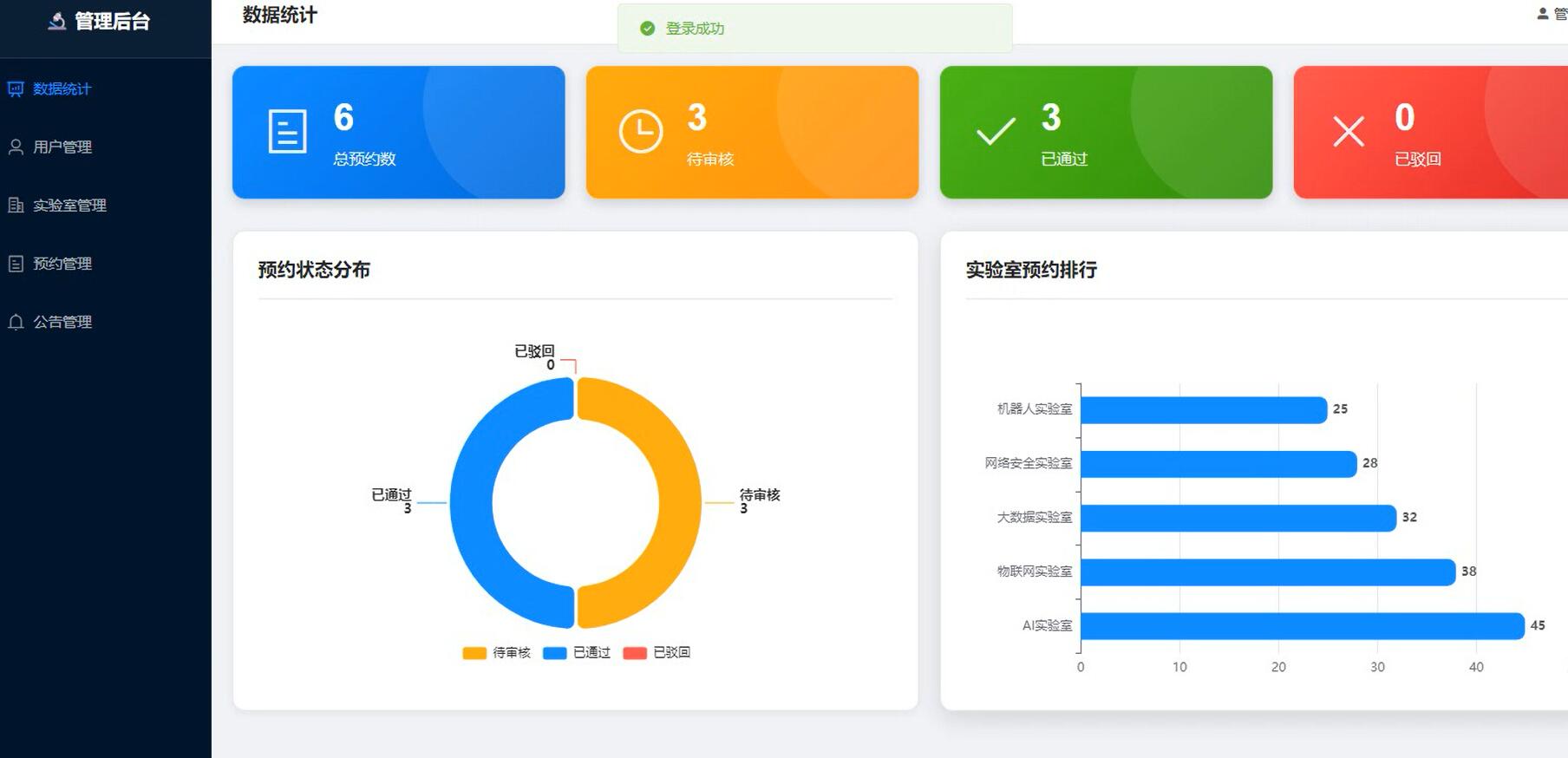The width and height of the screenshot is (1568, 758).
Task: Click the X icon on 已驳回 card
Action: coord(1349,132)
